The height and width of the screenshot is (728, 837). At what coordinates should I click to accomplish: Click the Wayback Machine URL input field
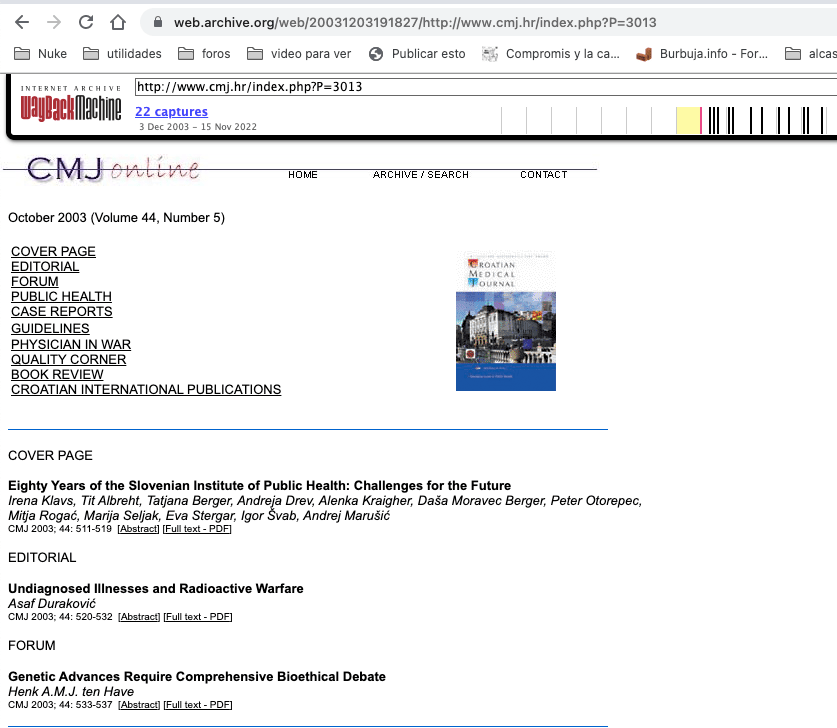click(x=480, y=87)
